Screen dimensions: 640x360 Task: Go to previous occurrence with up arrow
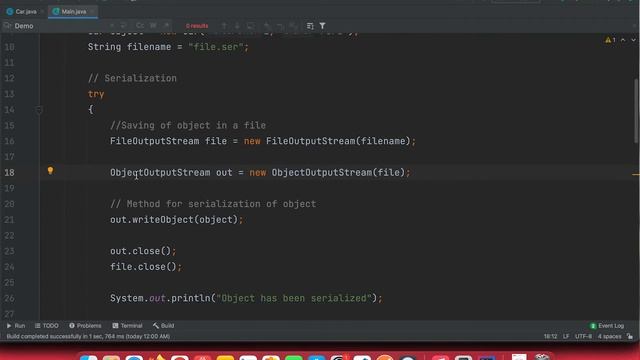pos(224,26)
